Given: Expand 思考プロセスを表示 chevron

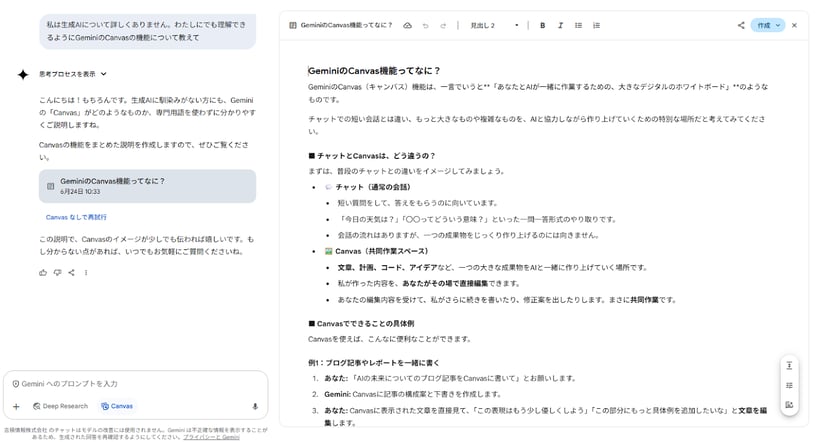Looking at the screenshot, I should pos(103,74).
